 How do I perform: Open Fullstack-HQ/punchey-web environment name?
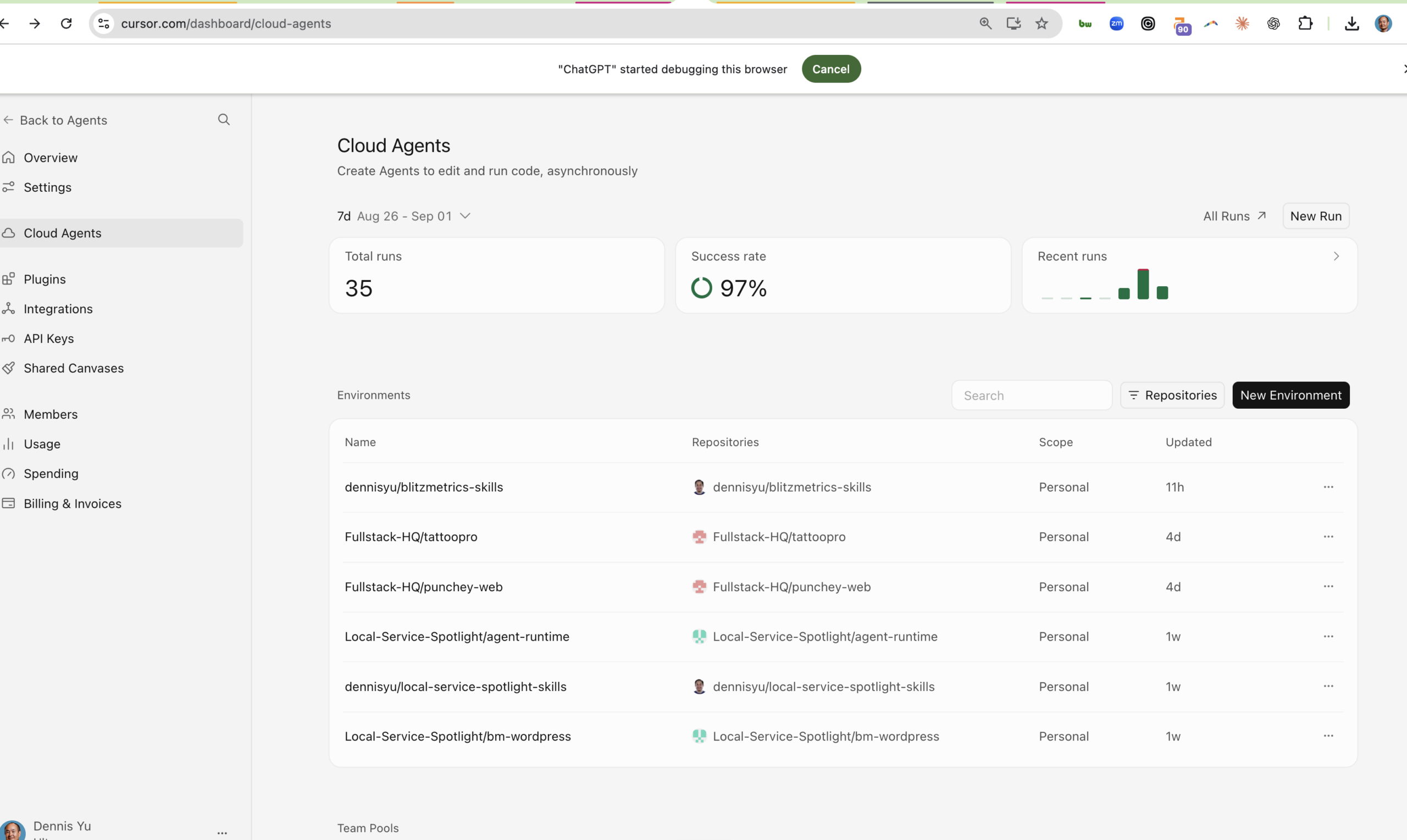423,586
